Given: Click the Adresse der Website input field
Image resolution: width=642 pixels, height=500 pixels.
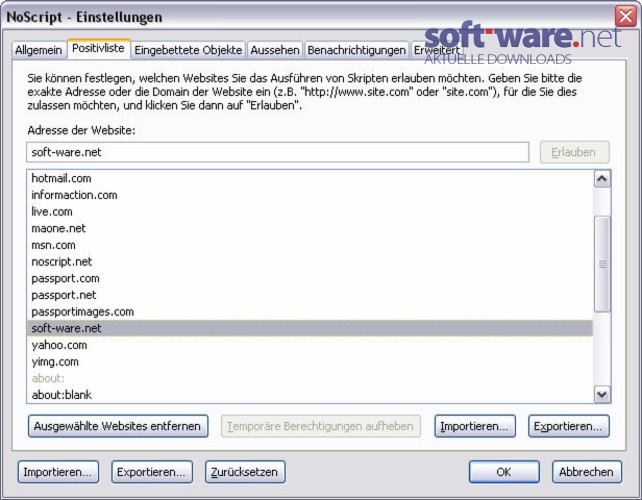Looking at the screenshot, I should (278, 152).
